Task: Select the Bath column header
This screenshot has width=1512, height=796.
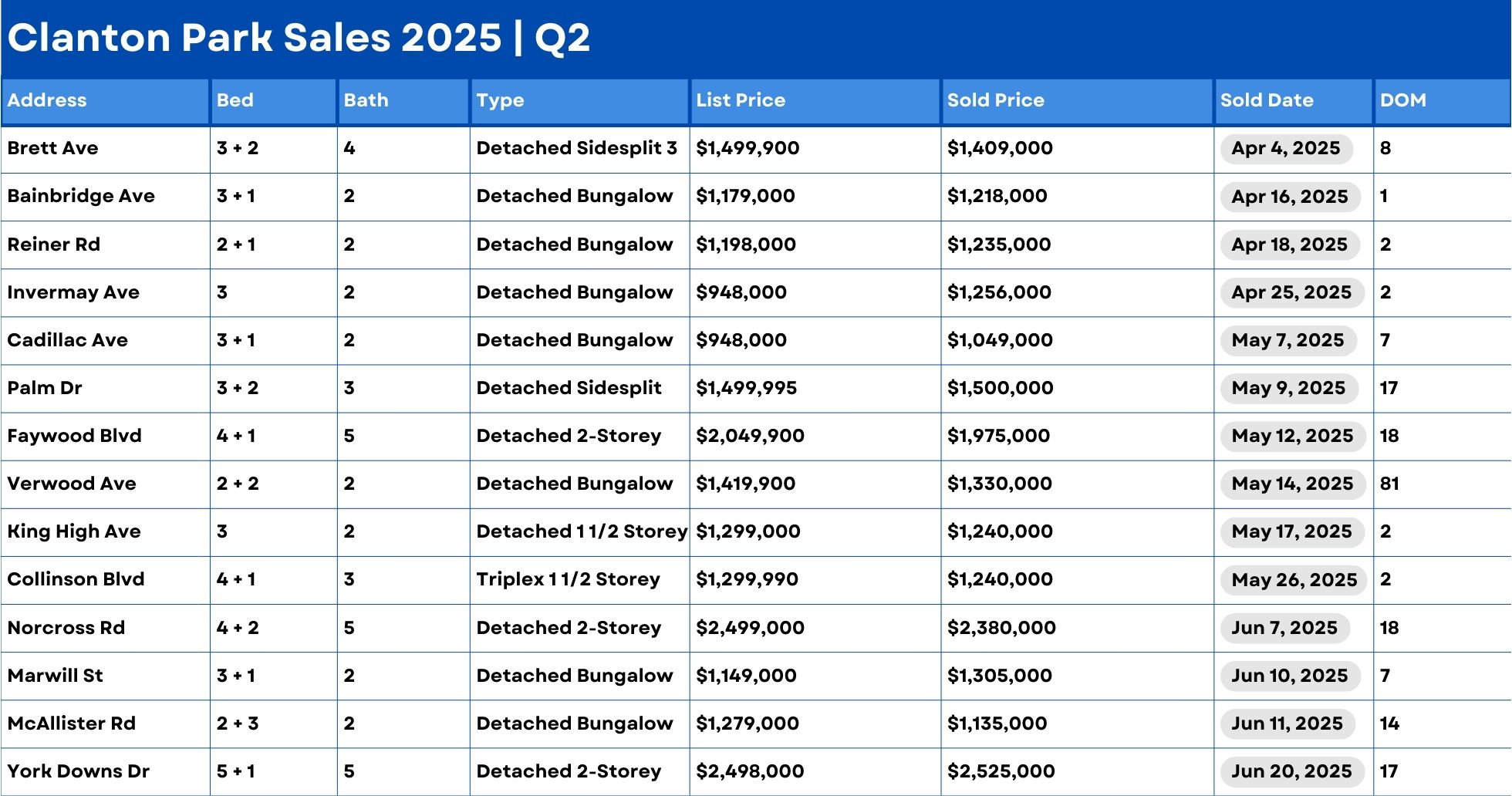Action: (x=366, y=100)
